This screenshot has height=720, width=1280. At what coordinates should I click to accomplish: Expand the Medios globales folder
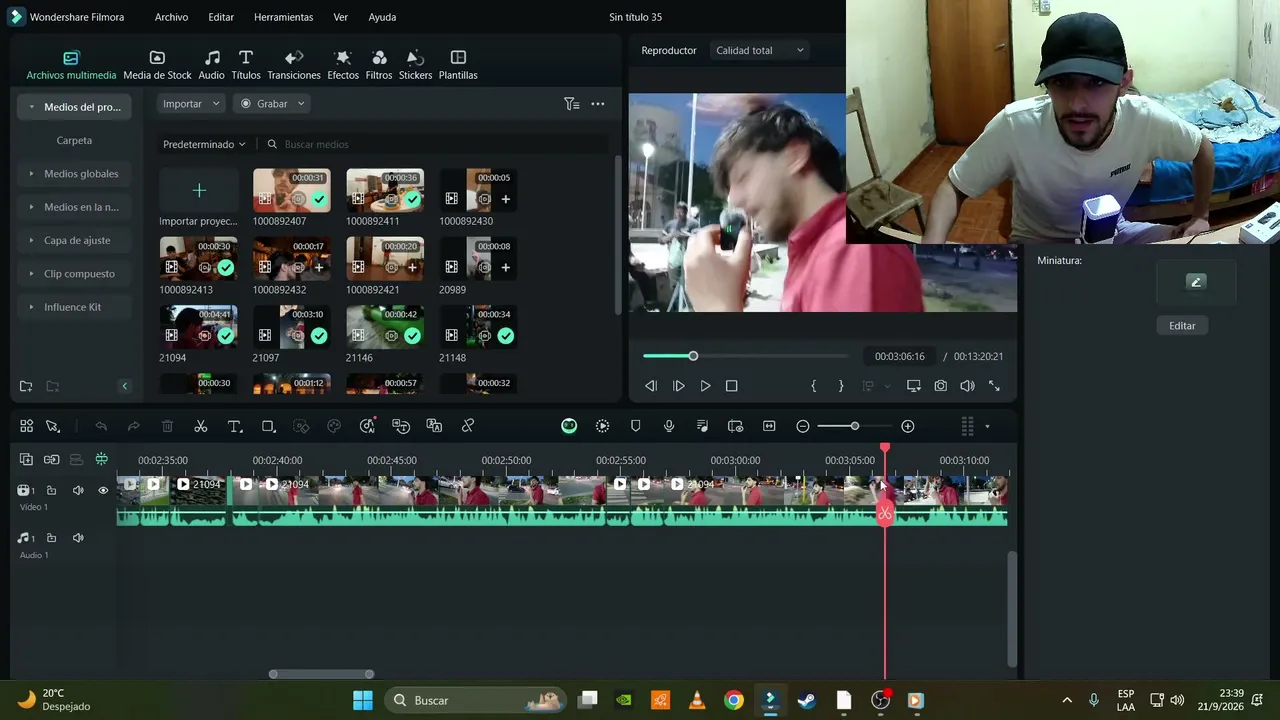pyautogui.click(x=74, y=174)
